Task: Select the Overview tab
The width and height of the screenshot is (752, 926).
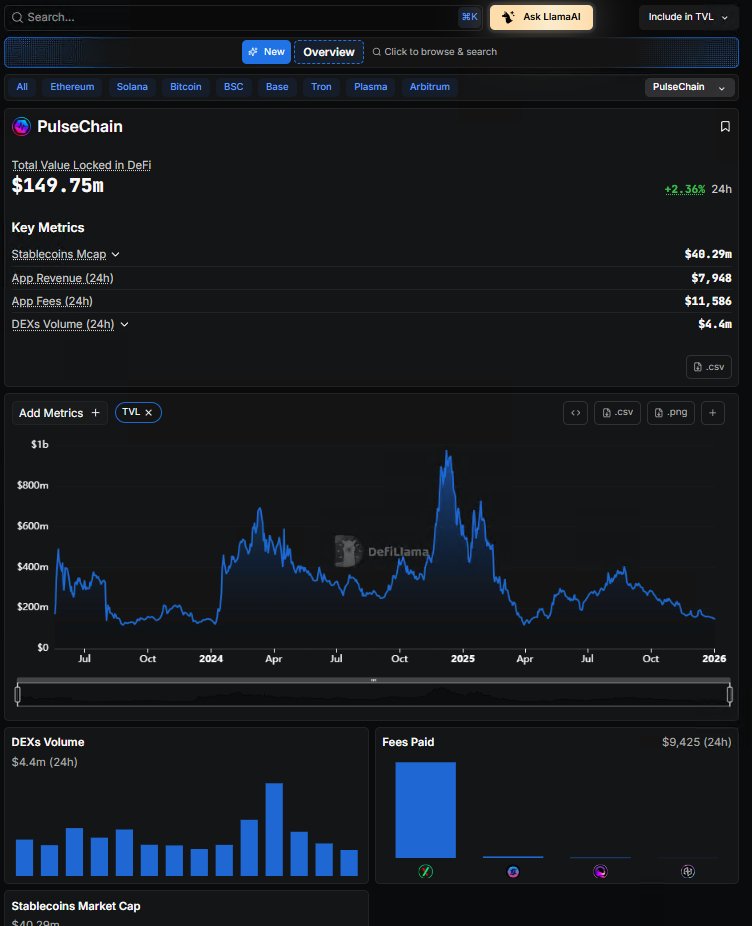Action: point(328,52)
